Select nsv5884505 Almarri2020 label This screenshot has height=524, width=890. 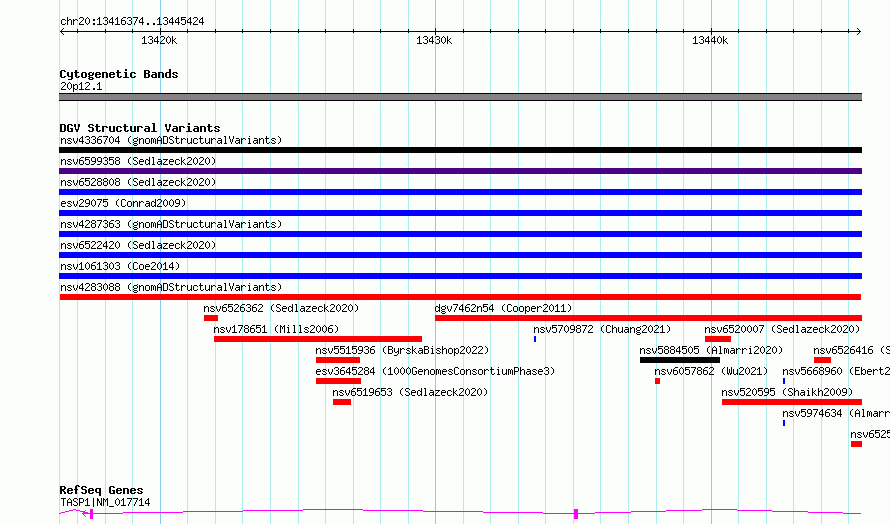711,350
